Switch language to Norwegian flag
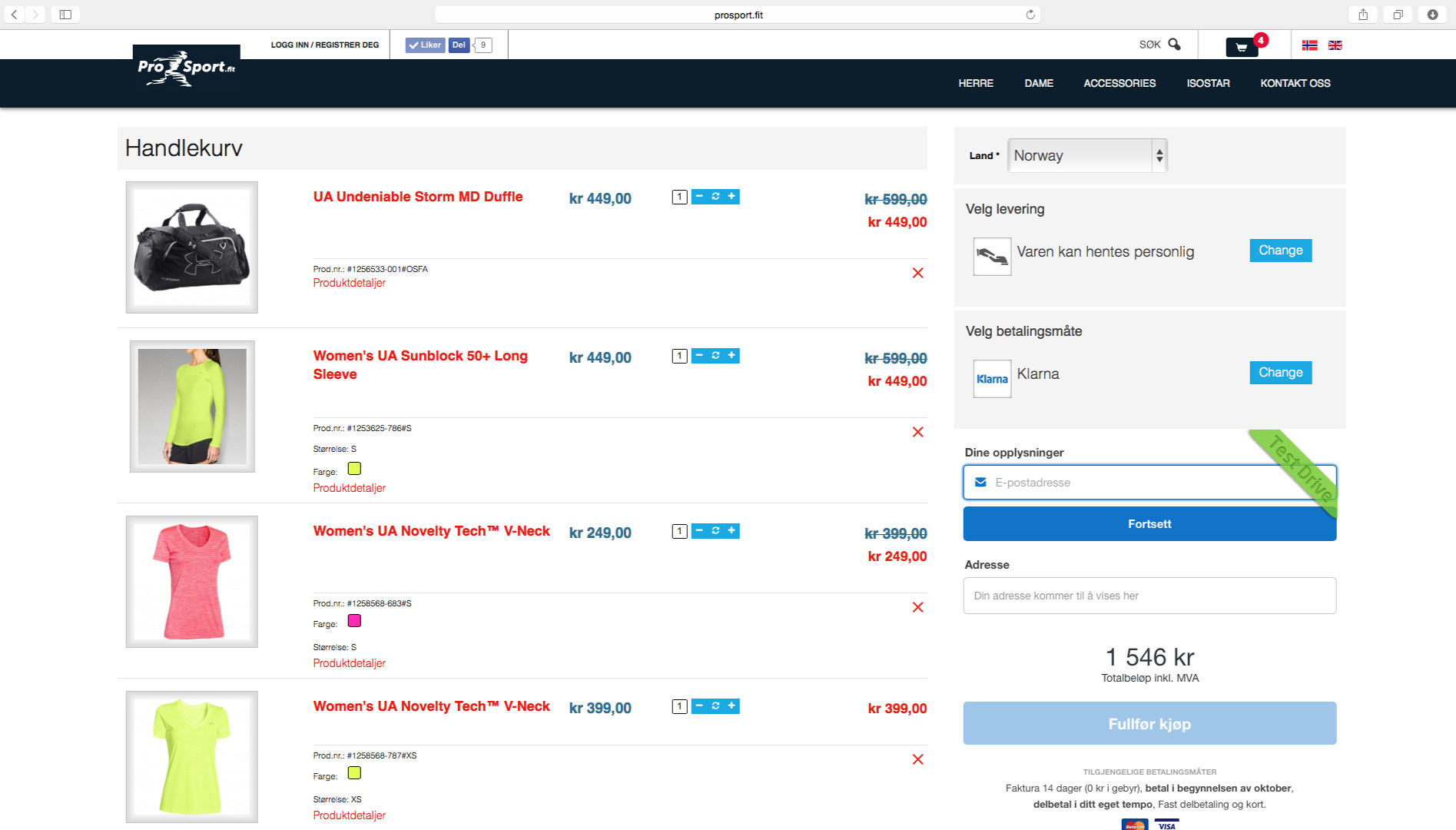The width and height of the screenshot is (1456, 830). (x=1310, y=45)
